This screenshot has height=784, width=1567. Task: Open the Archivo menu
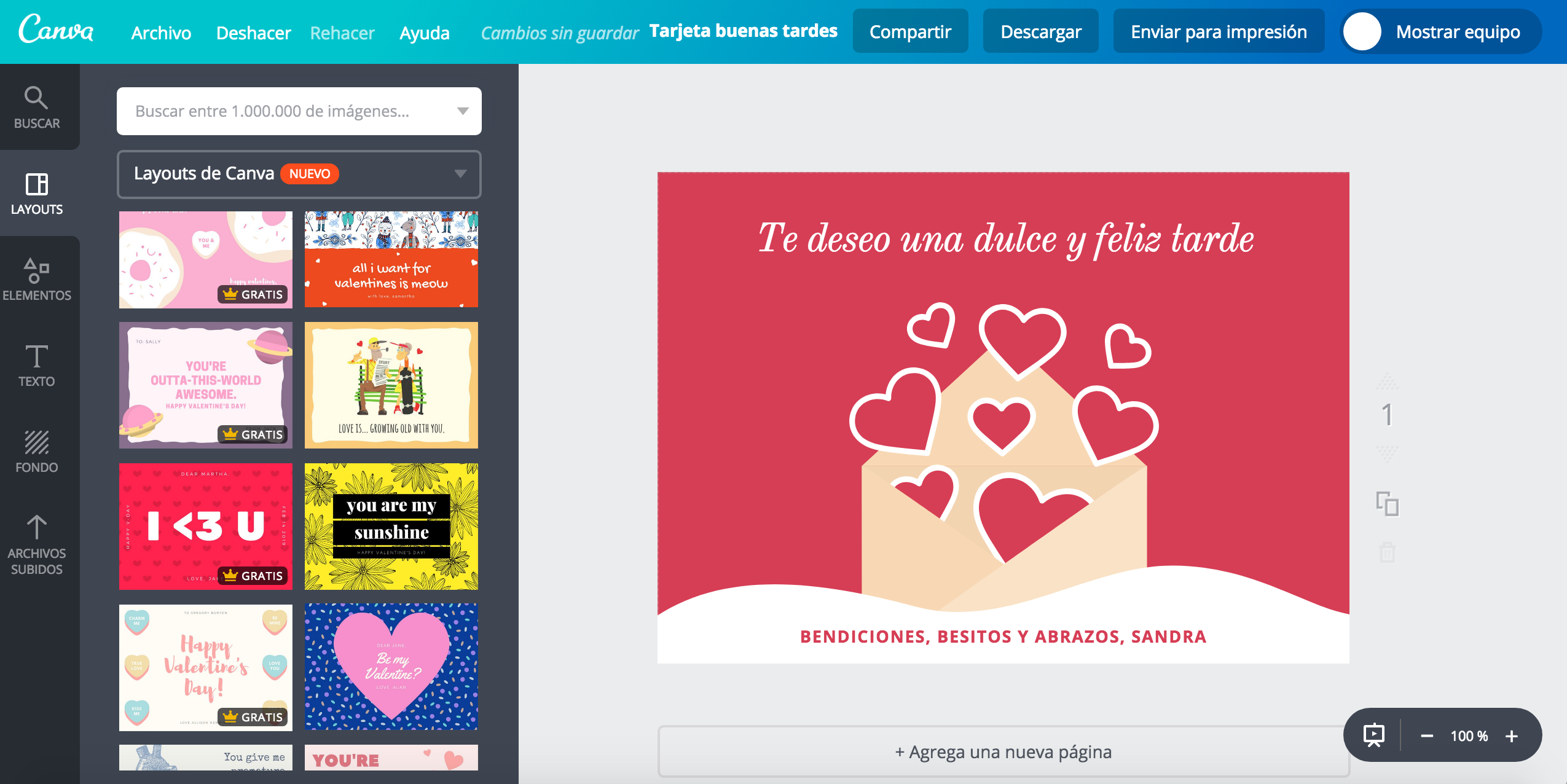pyautogui.click(x=161, y=33)
